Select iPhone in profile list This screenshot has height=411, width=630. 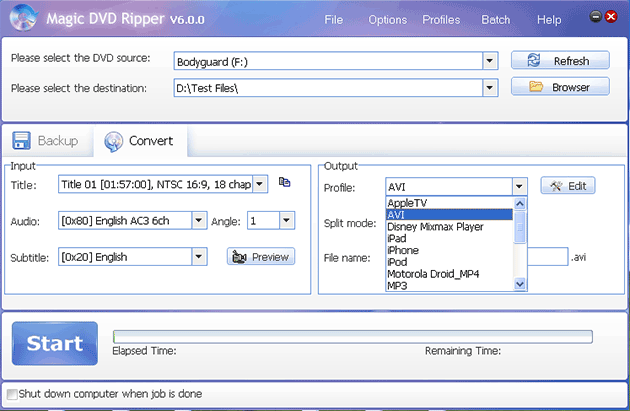(x=449, y=250)
